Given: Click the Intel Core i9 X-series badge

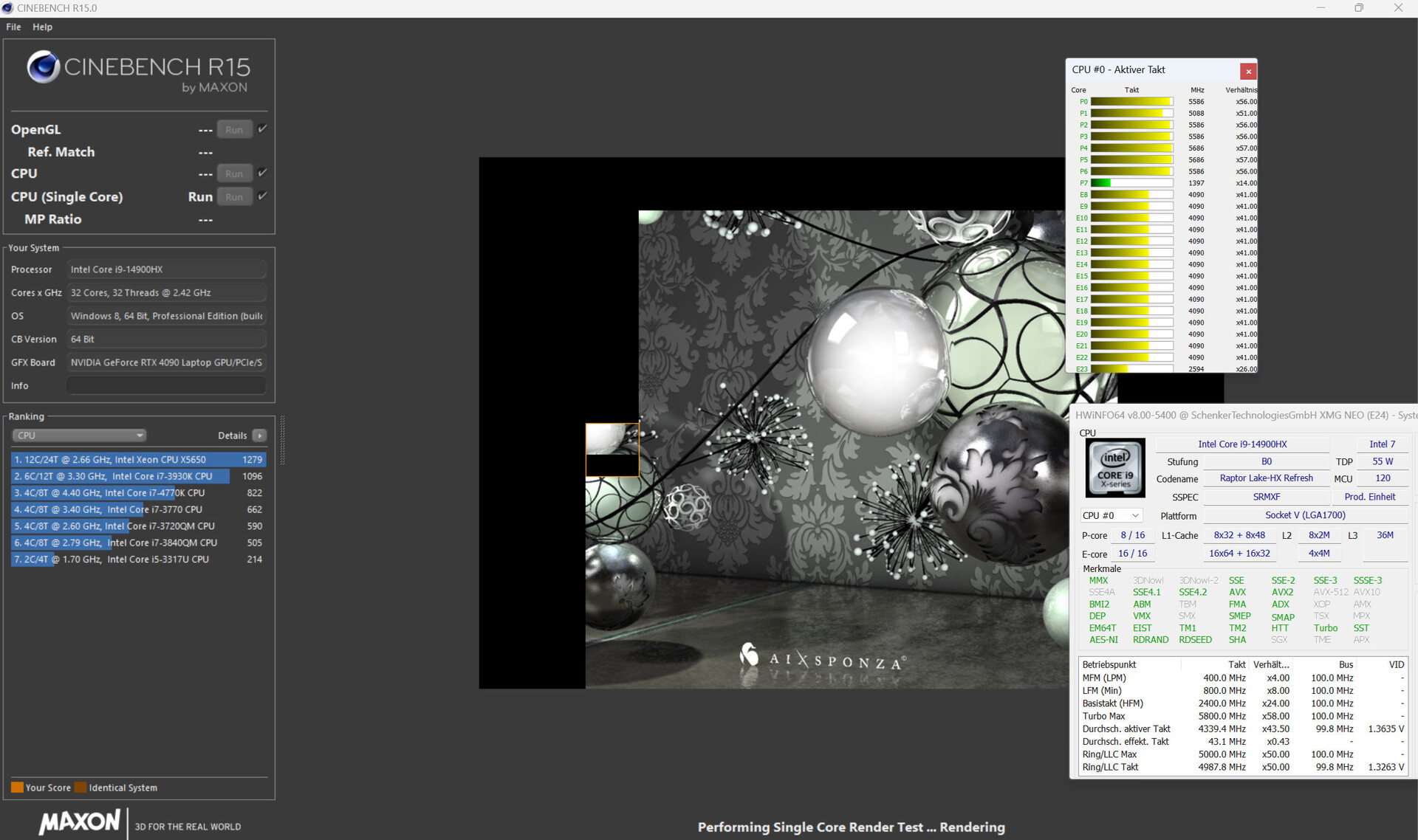Looking at the screenshot, I should (1115, 467).
